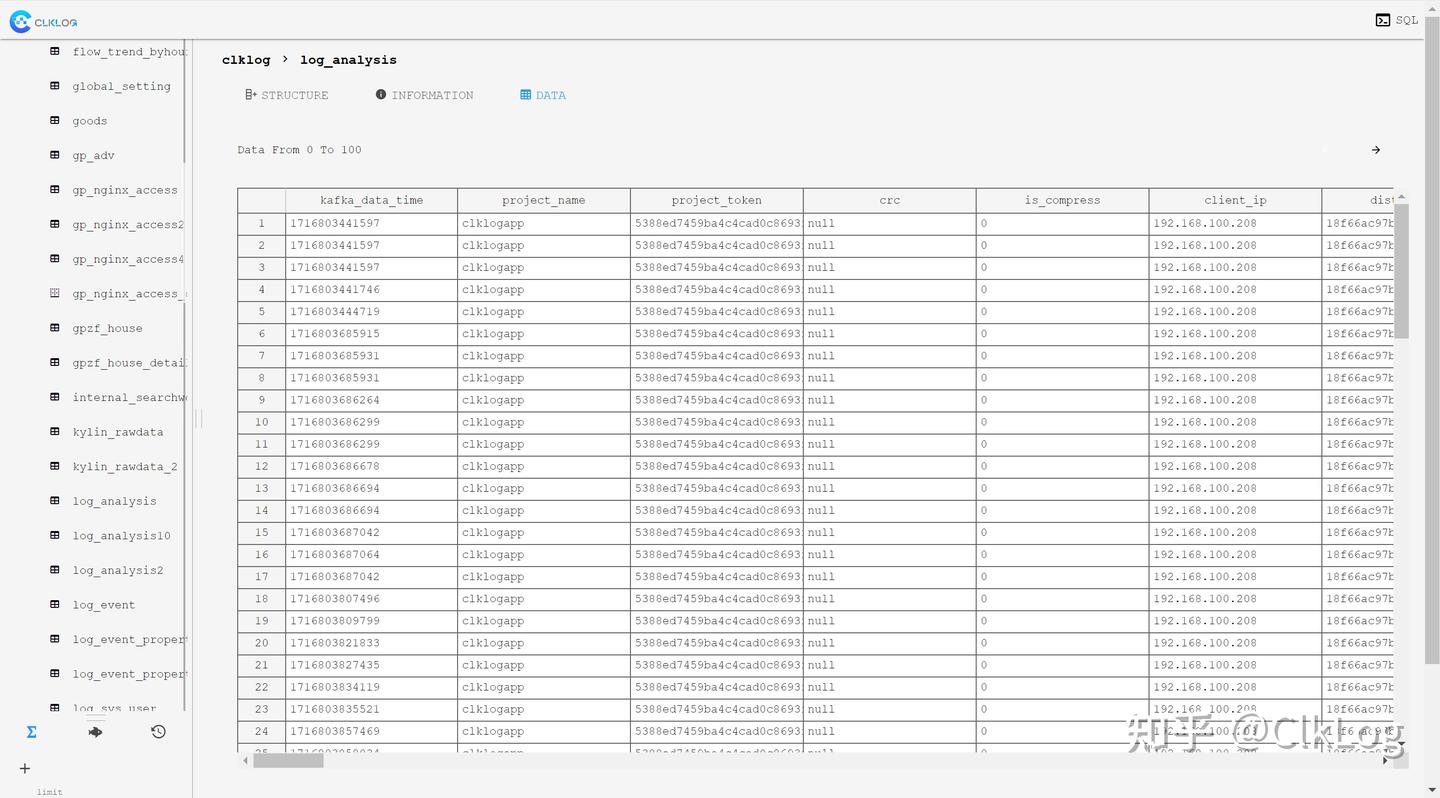The height and width of the screenshot is (798, 1440).
Task: Select the cell with value 1716803686264
Action: (x=371, y=400)
